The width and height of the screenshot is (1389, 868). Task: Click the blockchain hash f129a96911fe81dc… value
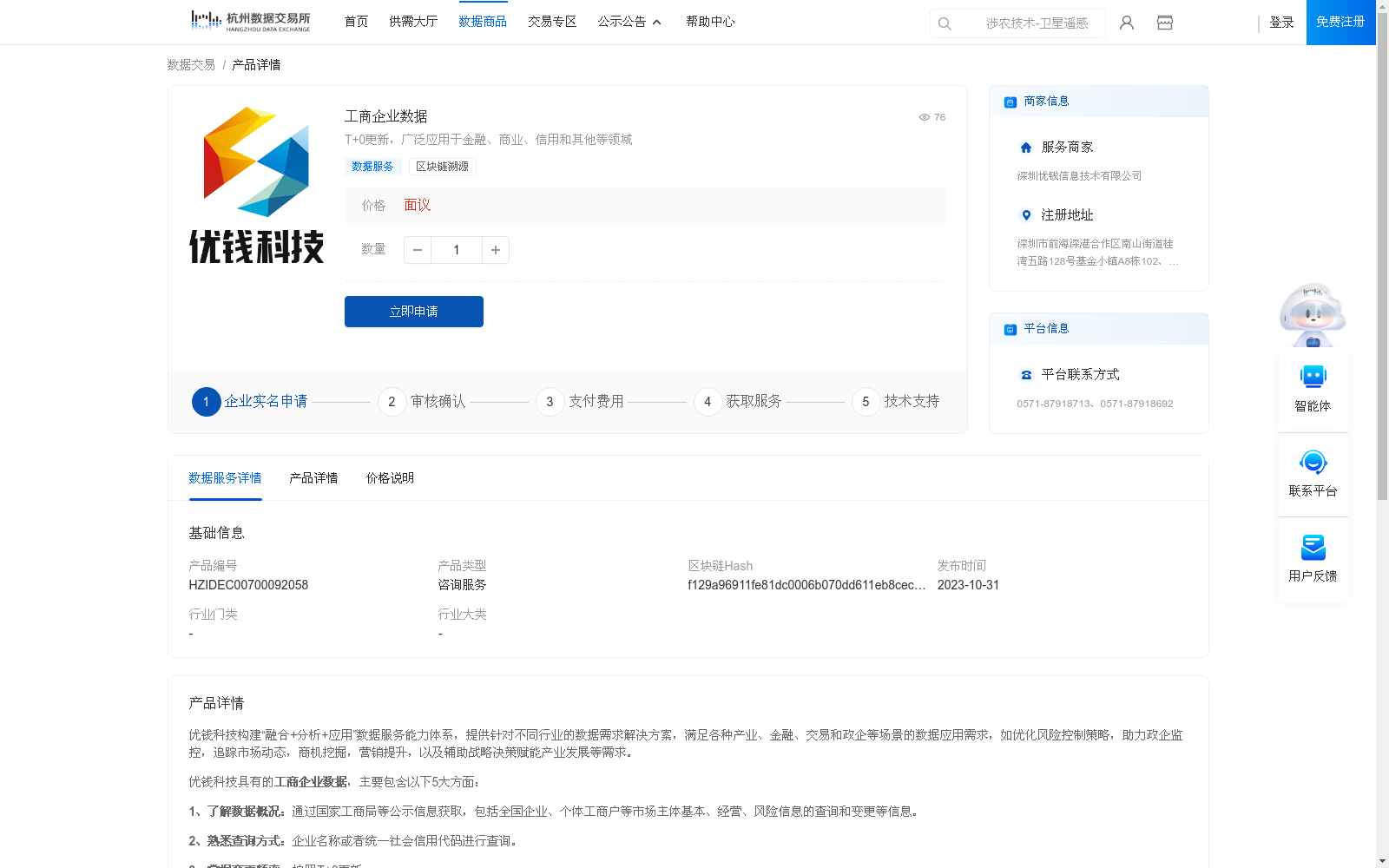[806, 585]
